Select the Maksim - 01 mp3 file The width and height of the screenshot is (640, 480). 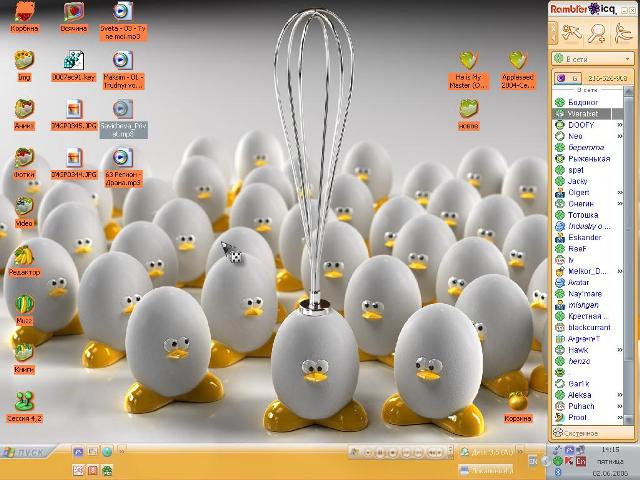click(x=123, y=70)
